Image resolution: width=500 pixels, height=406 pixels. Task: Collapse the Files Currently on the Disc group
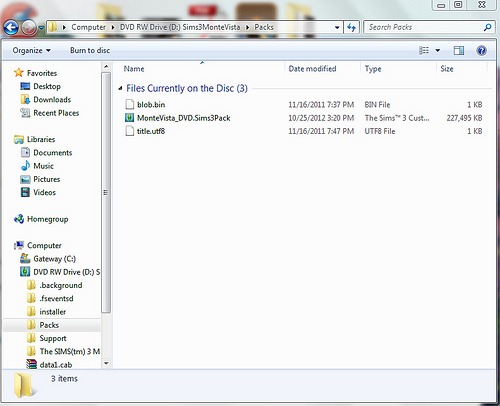coord(120,88)
